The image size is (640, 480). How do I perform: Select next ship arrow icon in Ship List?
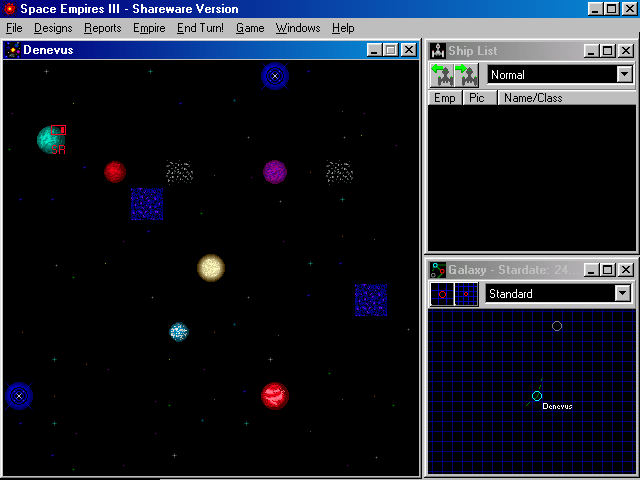pos(466,75)
